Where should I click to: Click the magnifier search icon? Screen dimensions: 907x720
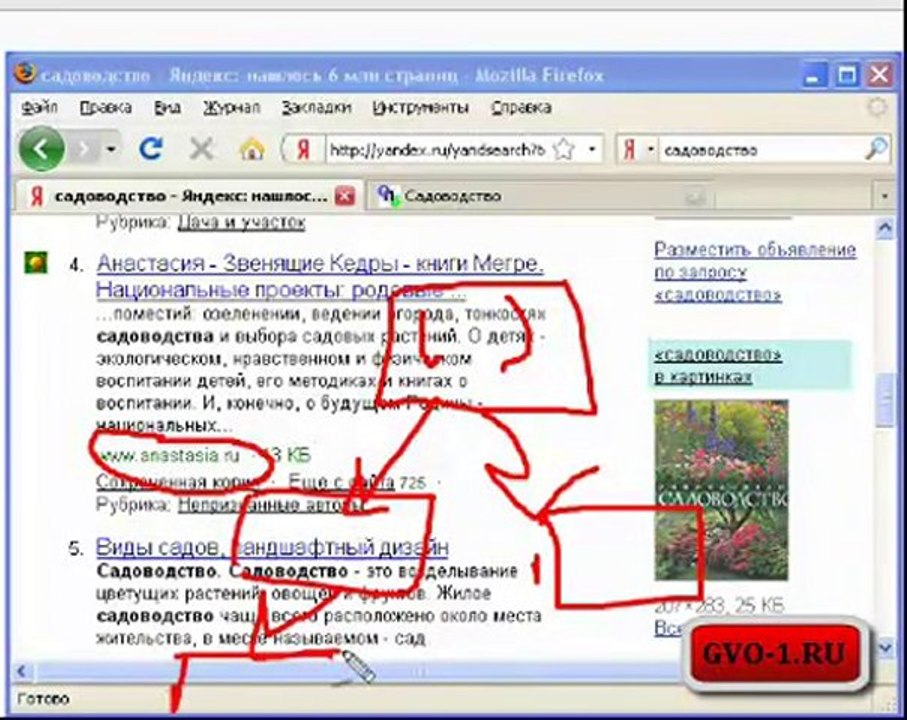(x=876, y=149)
